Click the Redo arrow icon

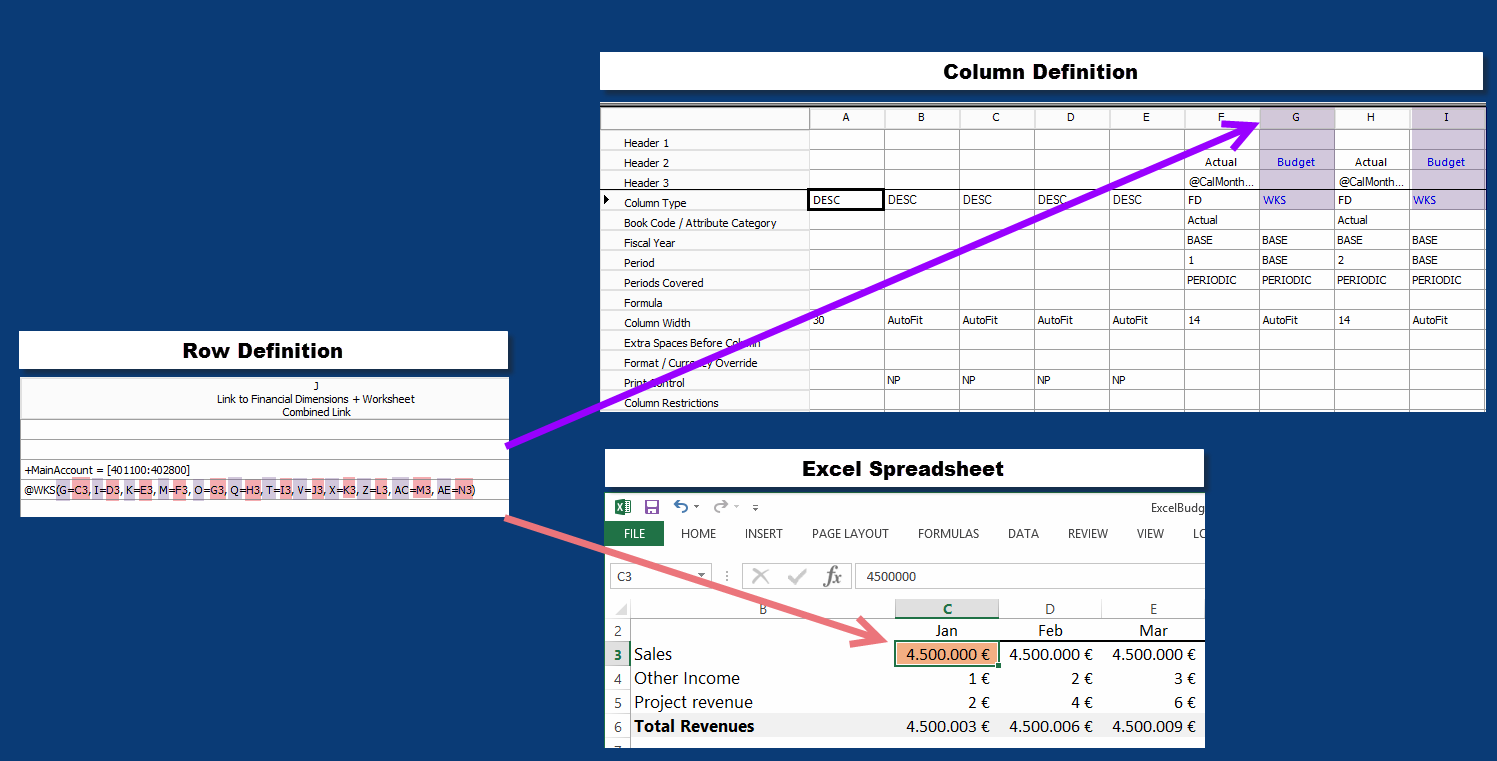pos(720,507)
